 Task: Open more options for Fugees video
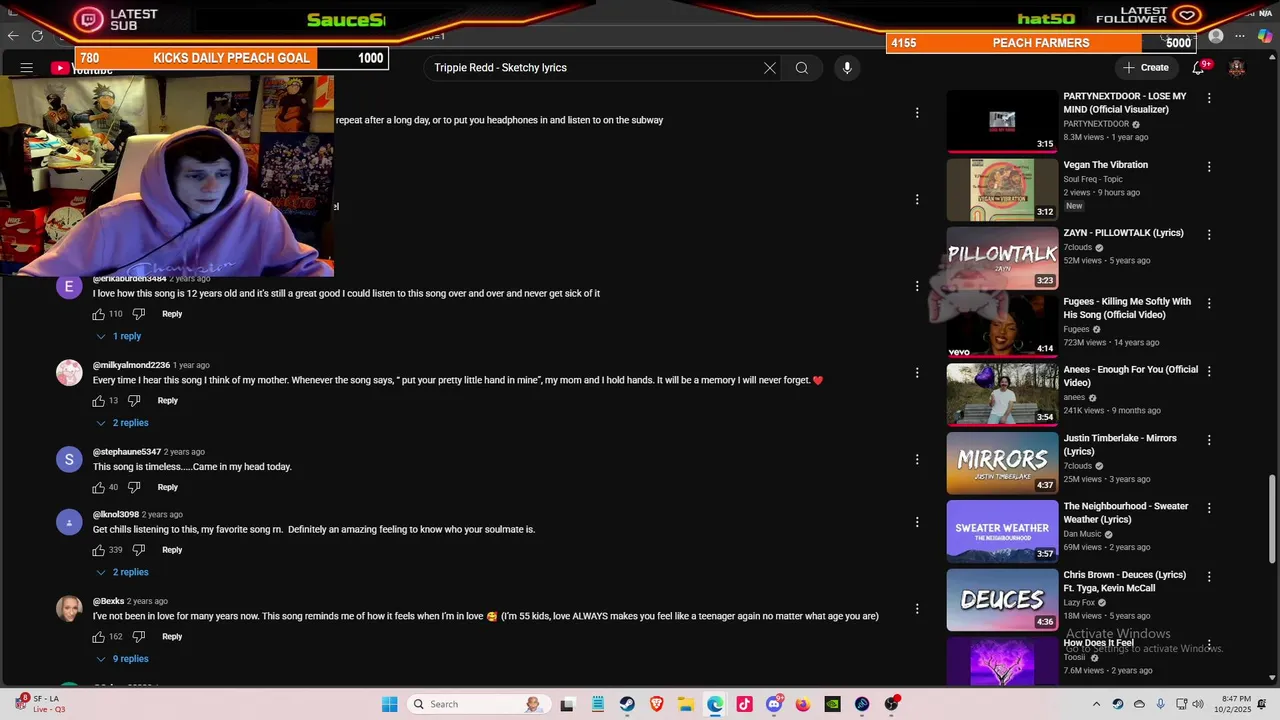point(1209,303)
